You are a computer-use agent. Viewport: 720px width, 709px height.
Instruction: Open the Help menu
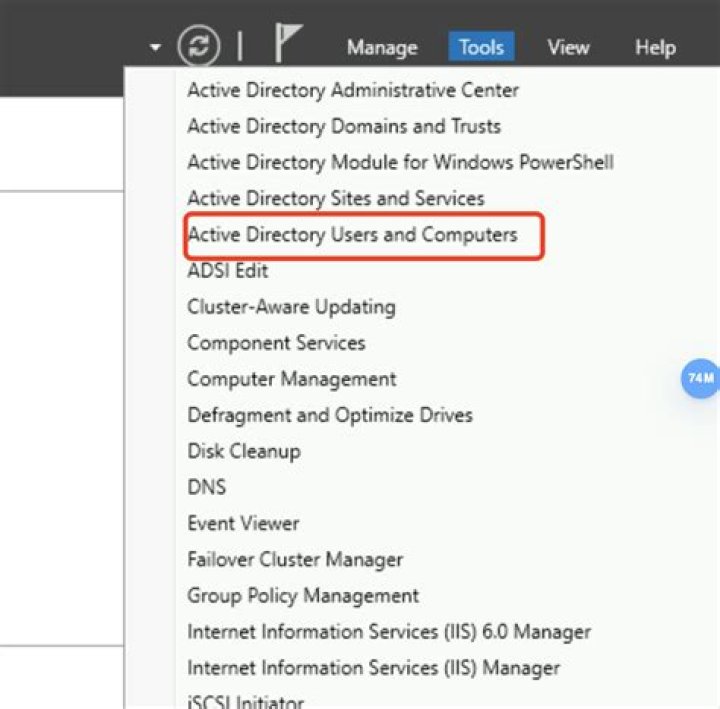coord(655,48)
